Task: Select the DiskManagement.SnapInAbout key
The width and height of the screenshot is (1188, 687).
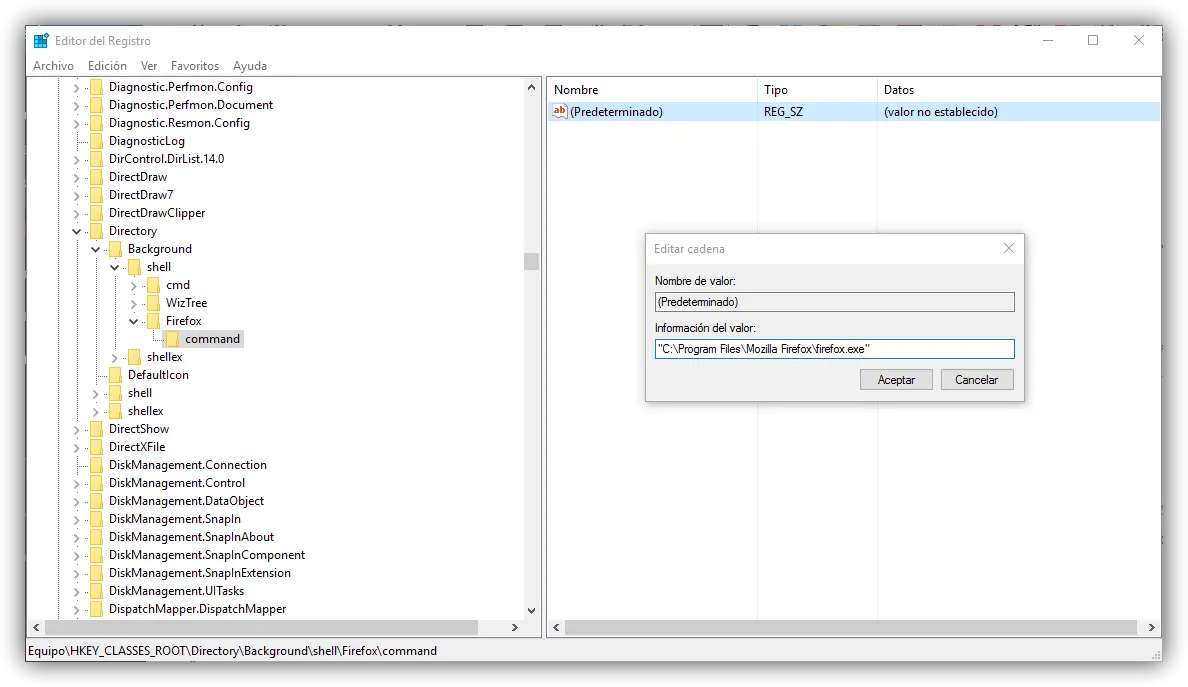Action: [x=191, y=537]
